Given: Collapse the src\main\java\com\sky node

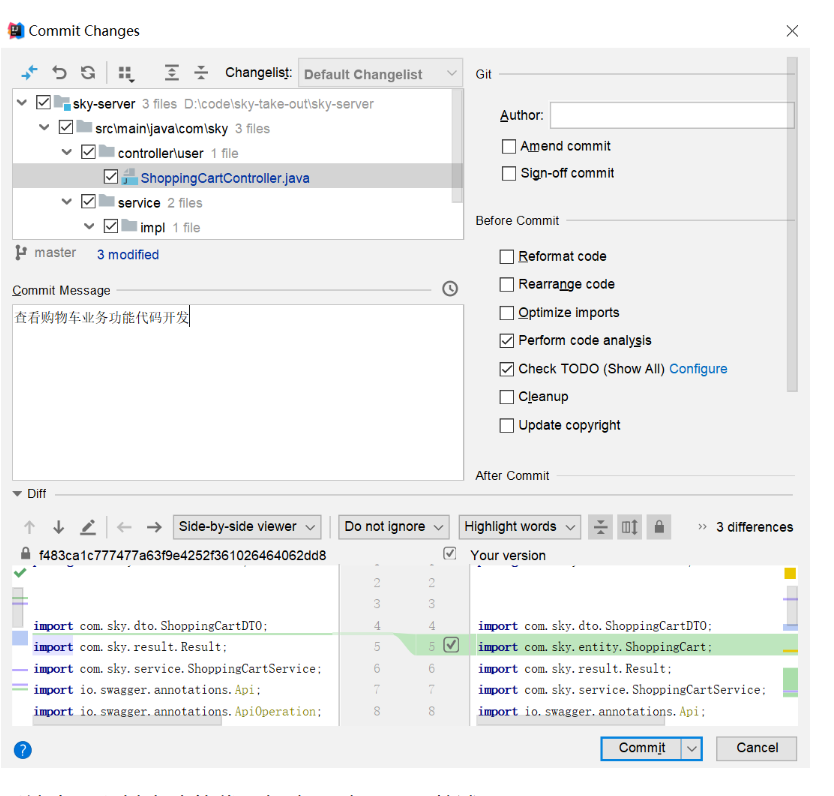Looking at the screenshot, I should coord(45,127).
